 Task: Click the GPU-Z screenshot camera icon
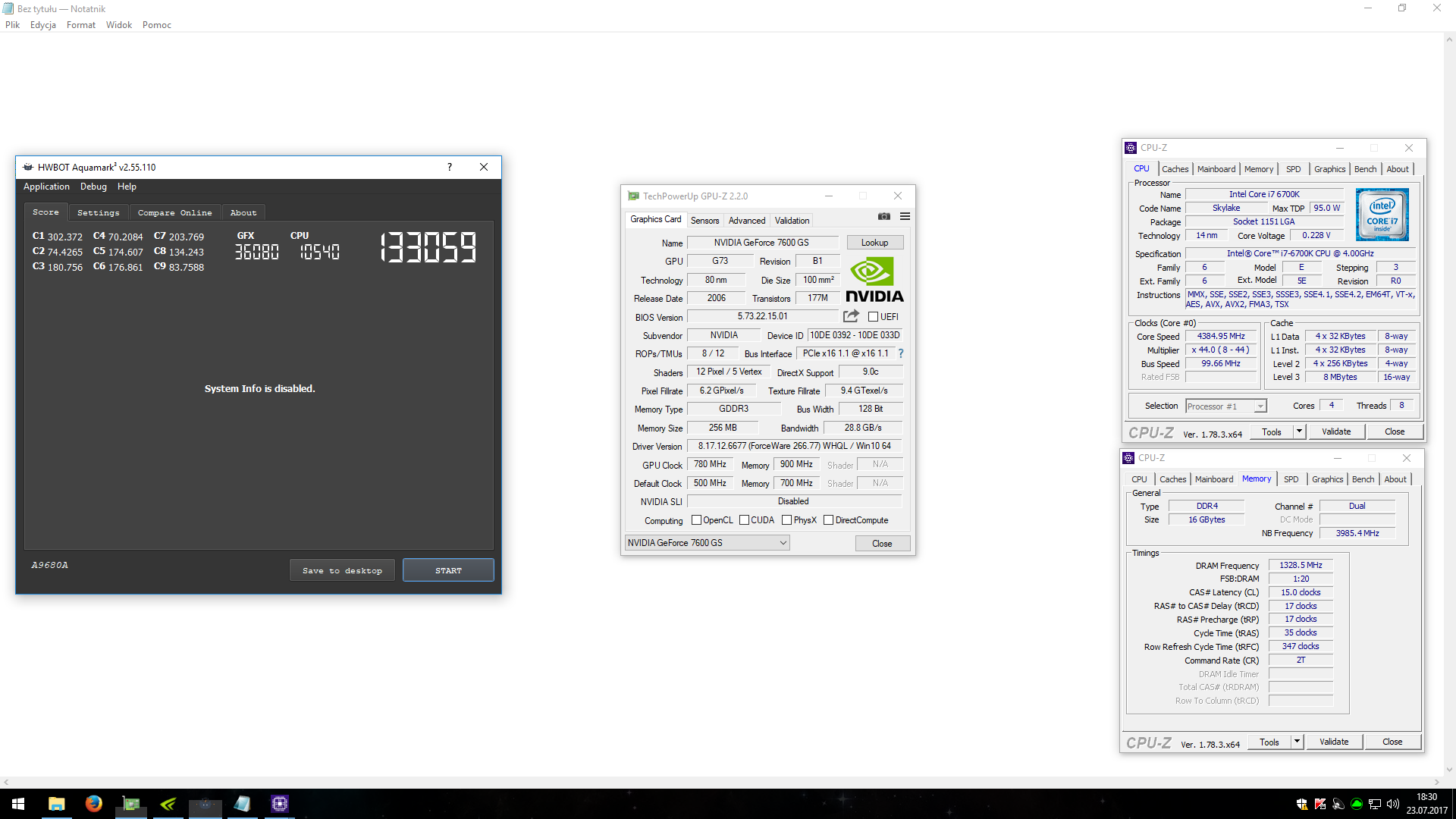[884, 217]
